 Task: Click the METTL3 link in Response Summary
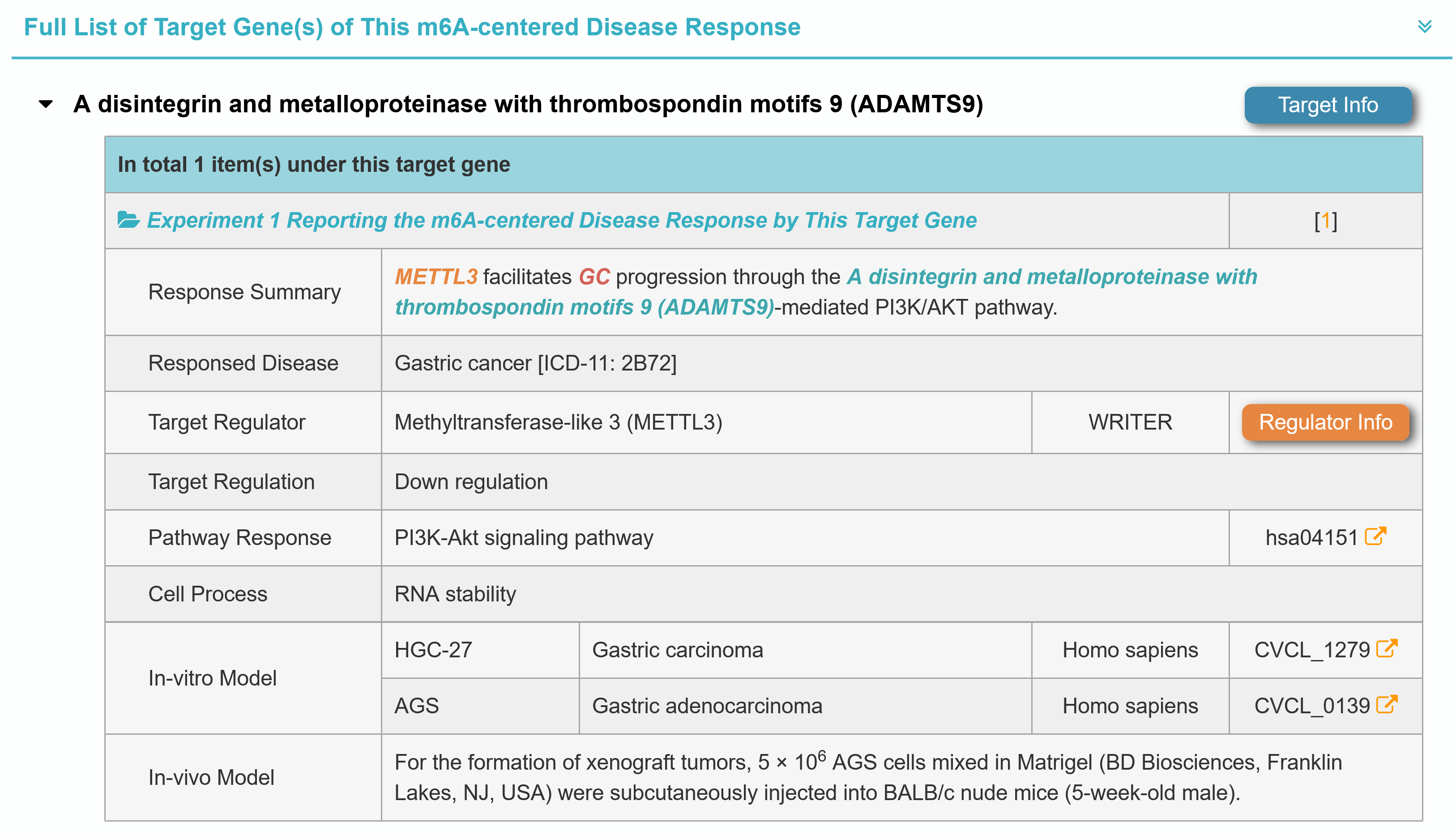[x=436, y=277]
